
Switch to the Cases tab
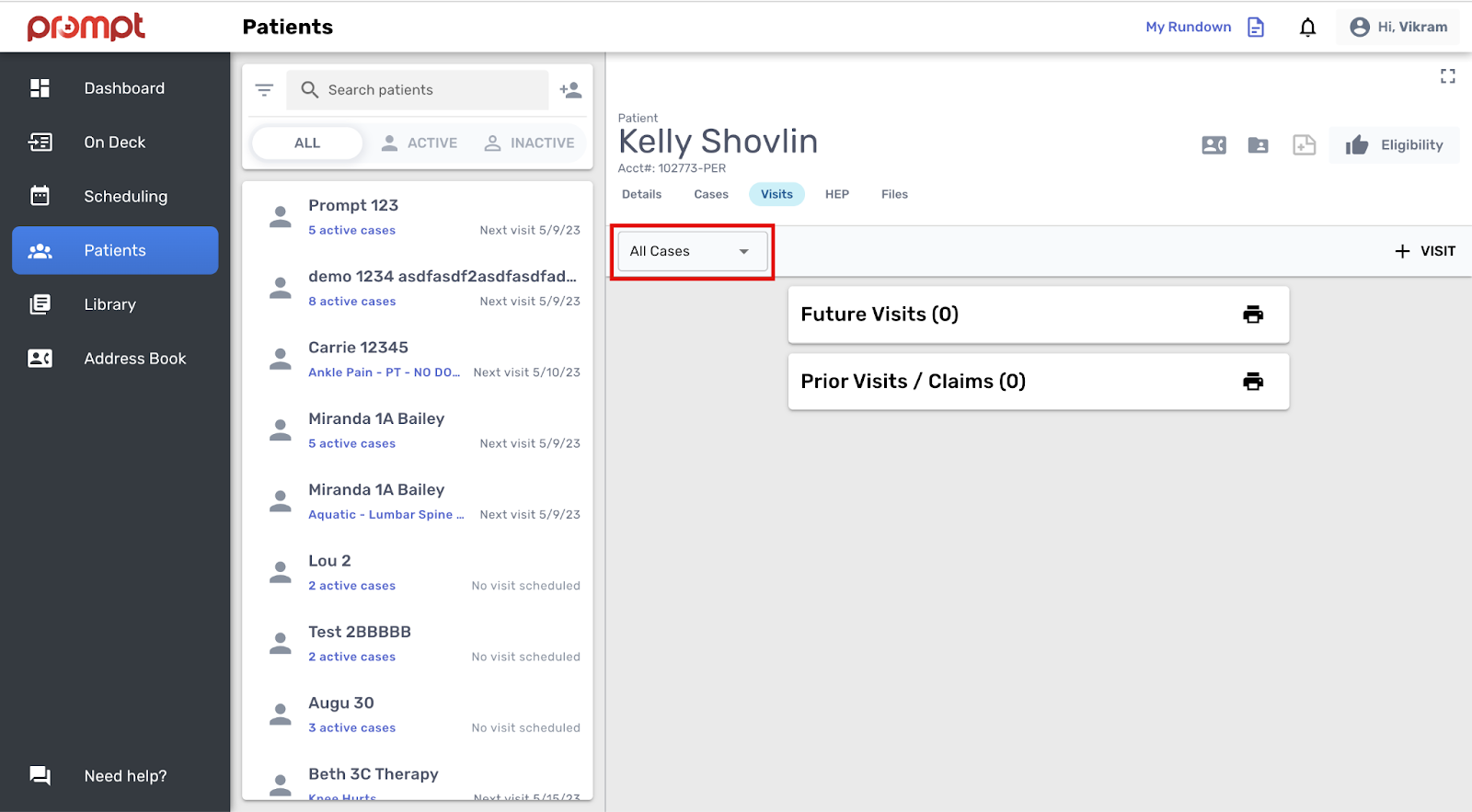pyautogui.click(x=710, y=194)
